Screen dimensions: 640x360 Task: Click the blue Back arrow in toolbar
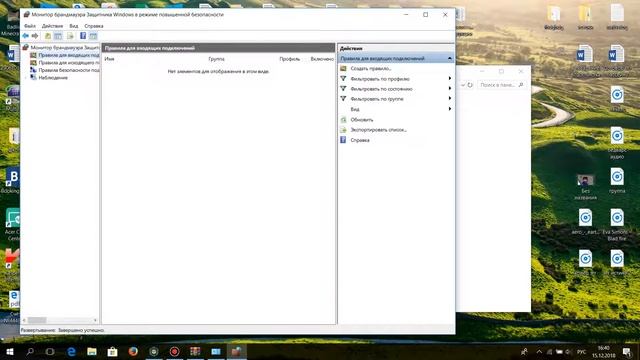click(26, 36)
